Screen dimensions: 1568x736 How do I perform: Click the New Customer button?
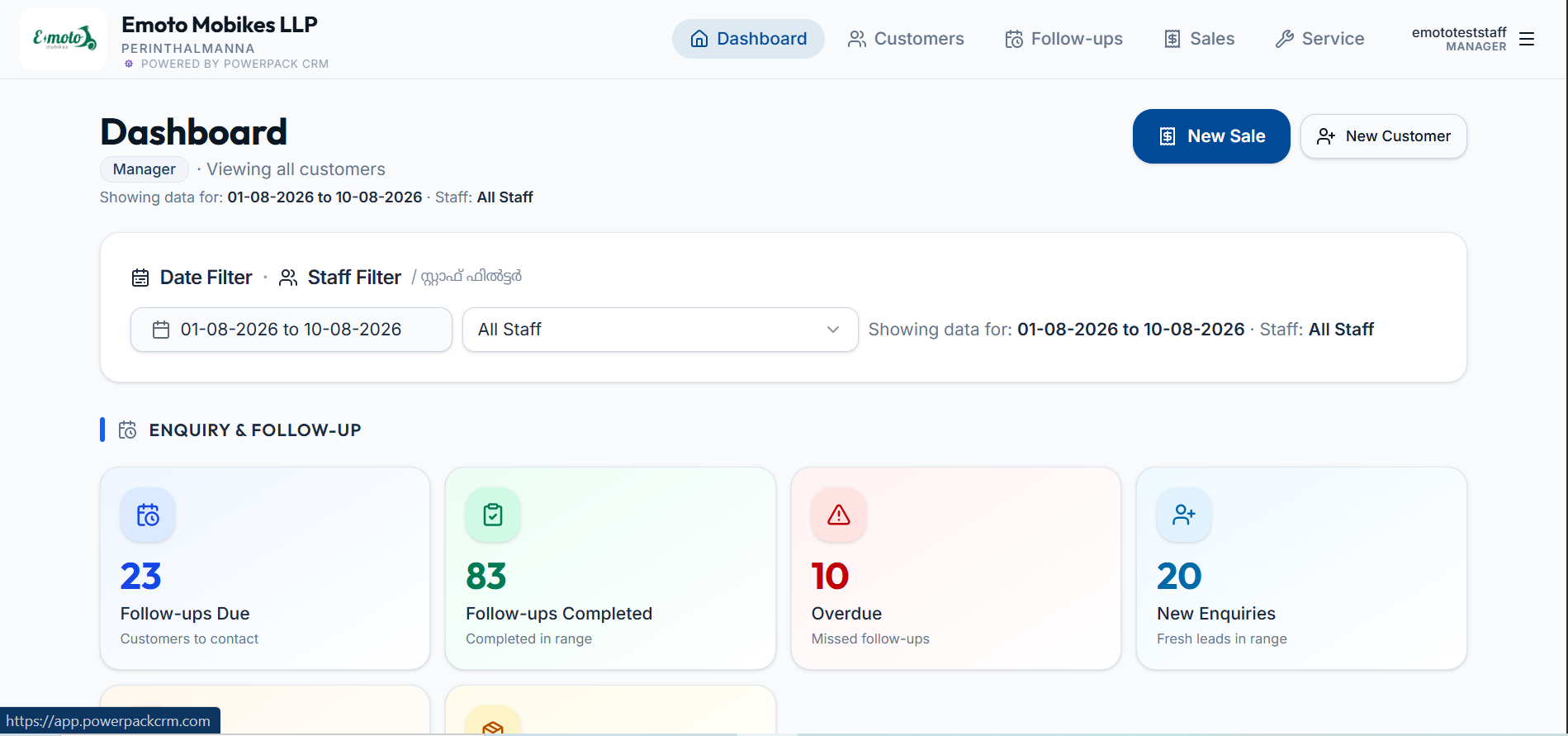tap(1384, 136)
